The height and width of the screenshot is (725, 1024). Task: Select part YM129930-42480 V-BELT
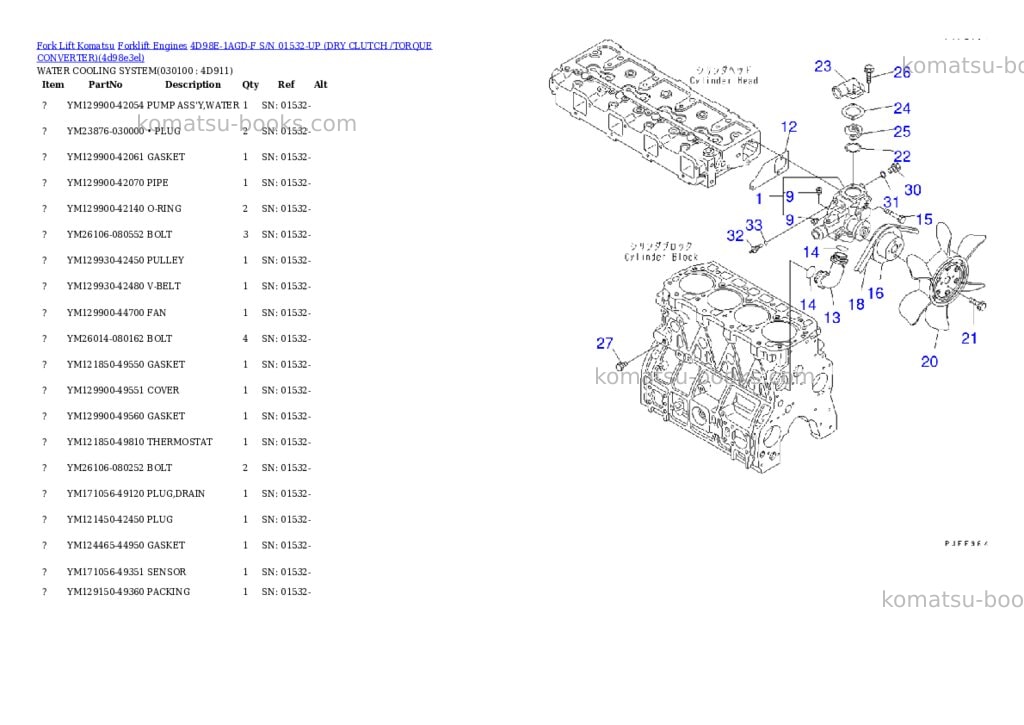[123, 285]
